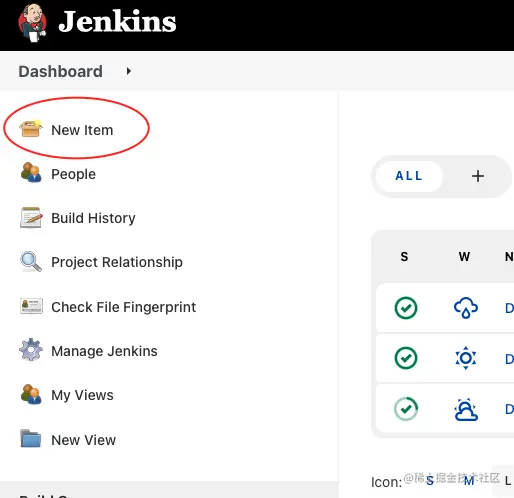This screenshot has width=514, height=498.
Task: Set icon size to S
Action: pyautogui.click(x=430, y=481)
